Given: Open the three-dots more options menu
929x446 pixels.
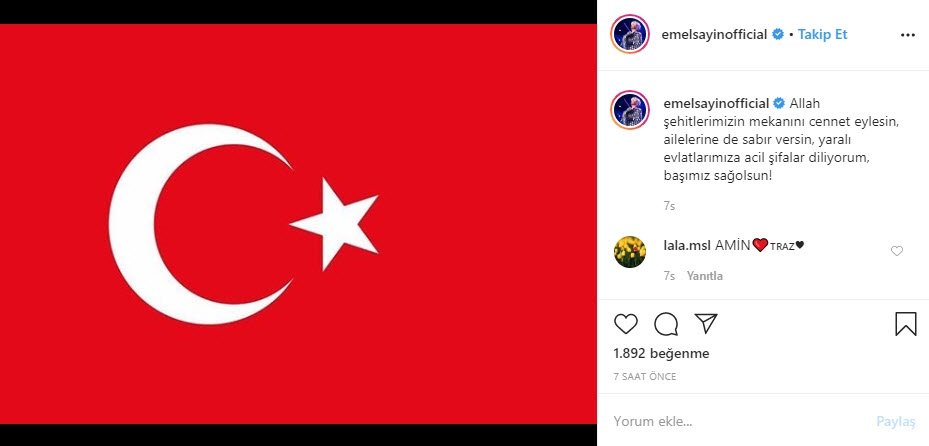Looking at the screenshot, I should pos(908,35).
